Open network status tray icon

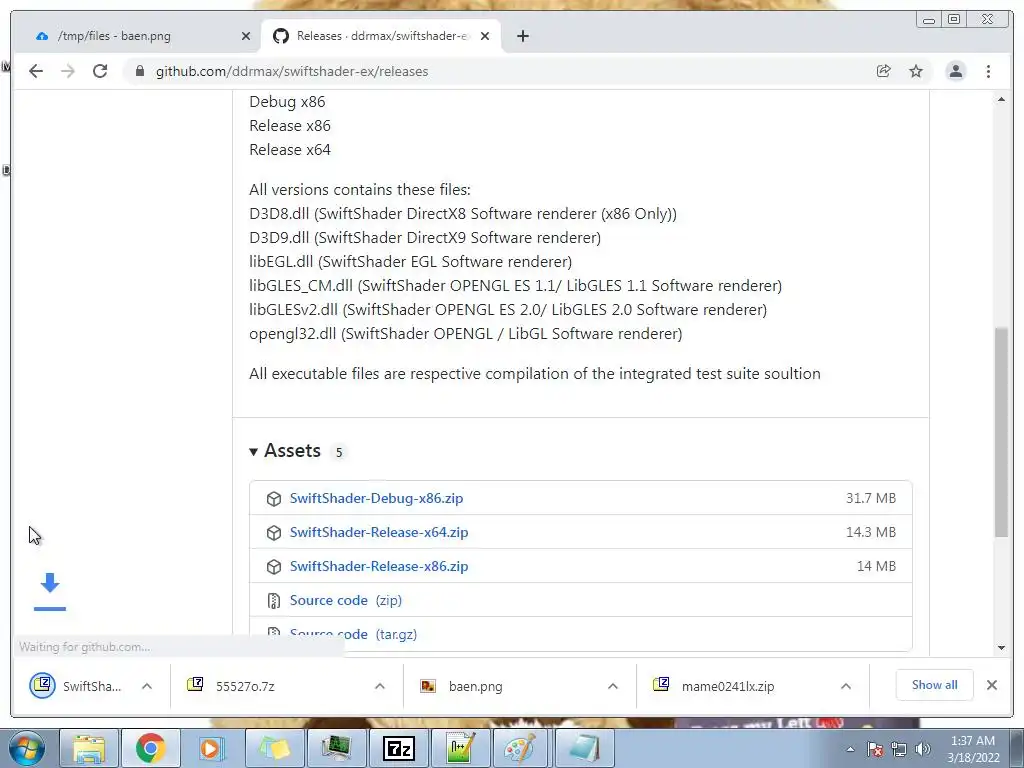[899, 749]
